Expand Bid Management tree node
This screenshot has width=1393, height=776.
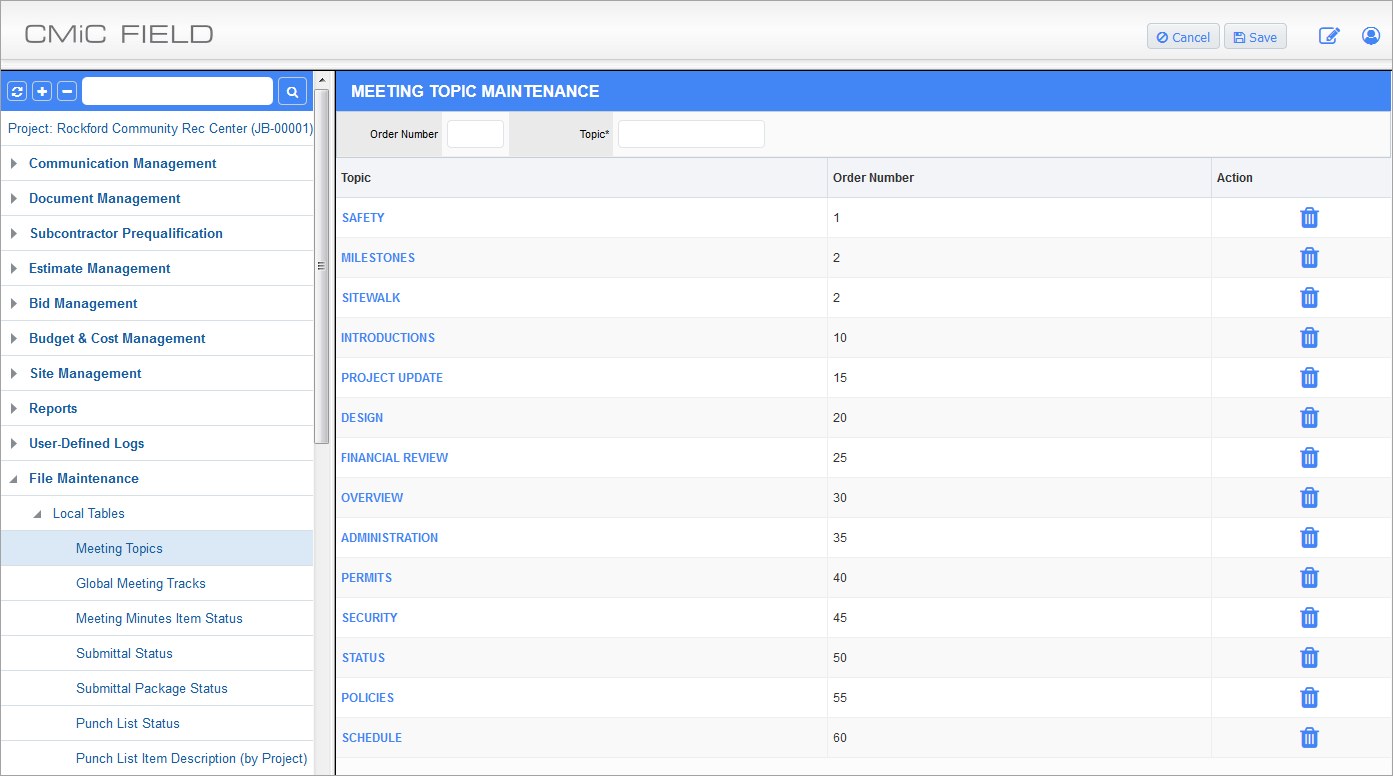point(14,303)
